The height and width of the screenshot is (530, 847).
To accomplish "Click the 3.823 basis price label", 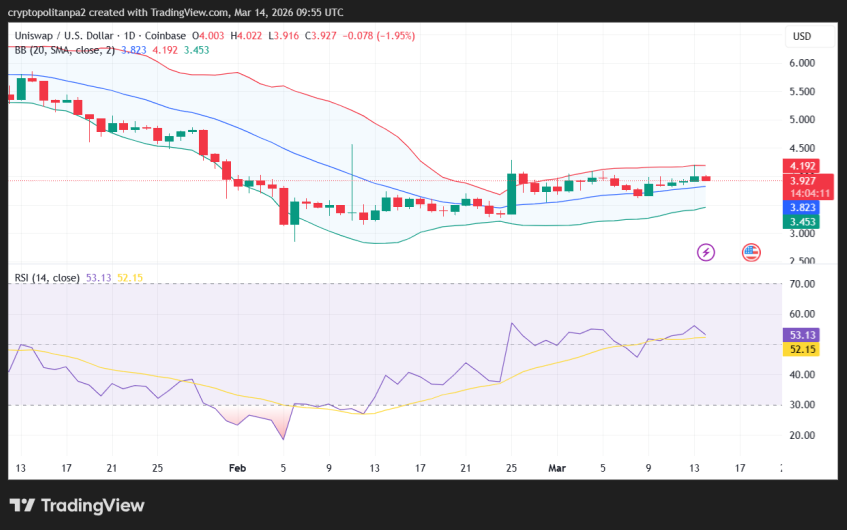I will click(x=802, y=207).
